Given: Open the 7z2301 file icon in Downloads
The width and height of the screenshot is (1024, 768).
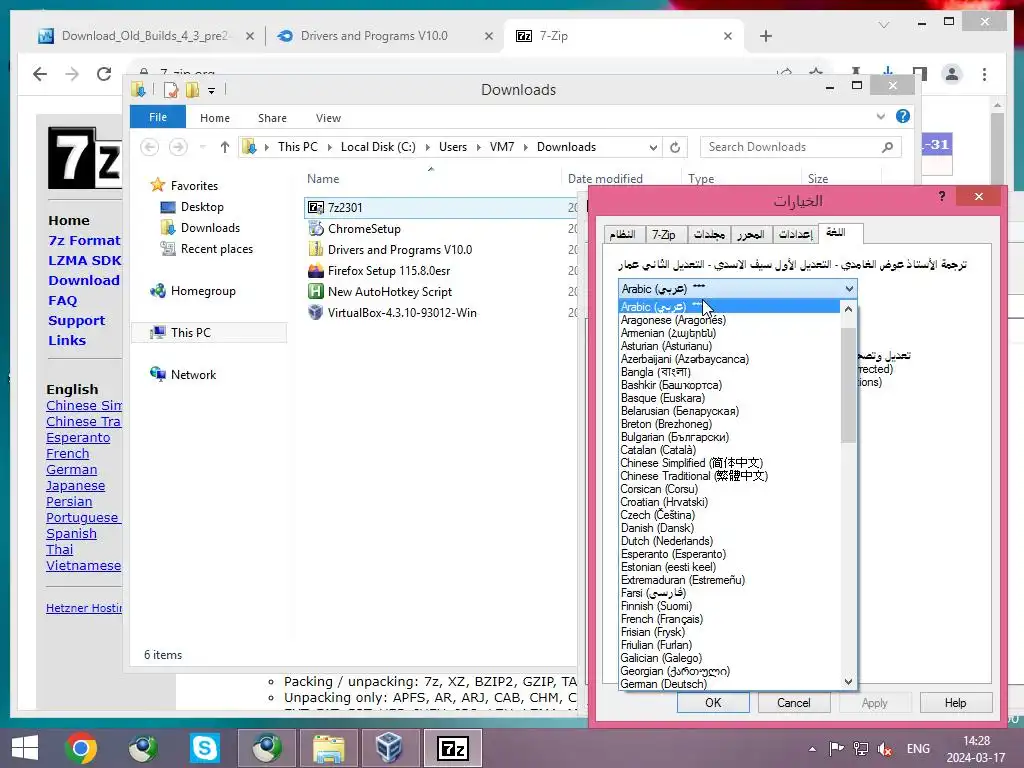Looking at the screenshot, I should point(316,208).
